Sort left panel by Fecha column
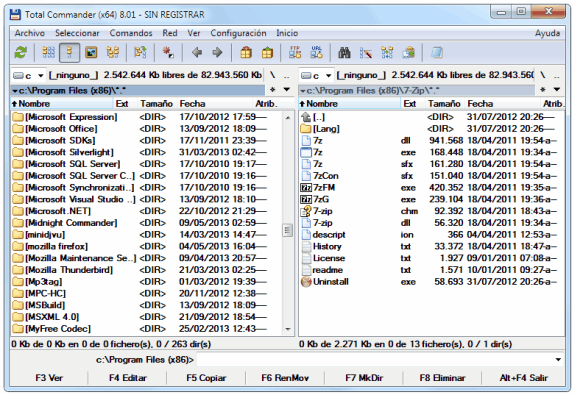The height and width of the screenshot is (395, 575). point(215,104)
